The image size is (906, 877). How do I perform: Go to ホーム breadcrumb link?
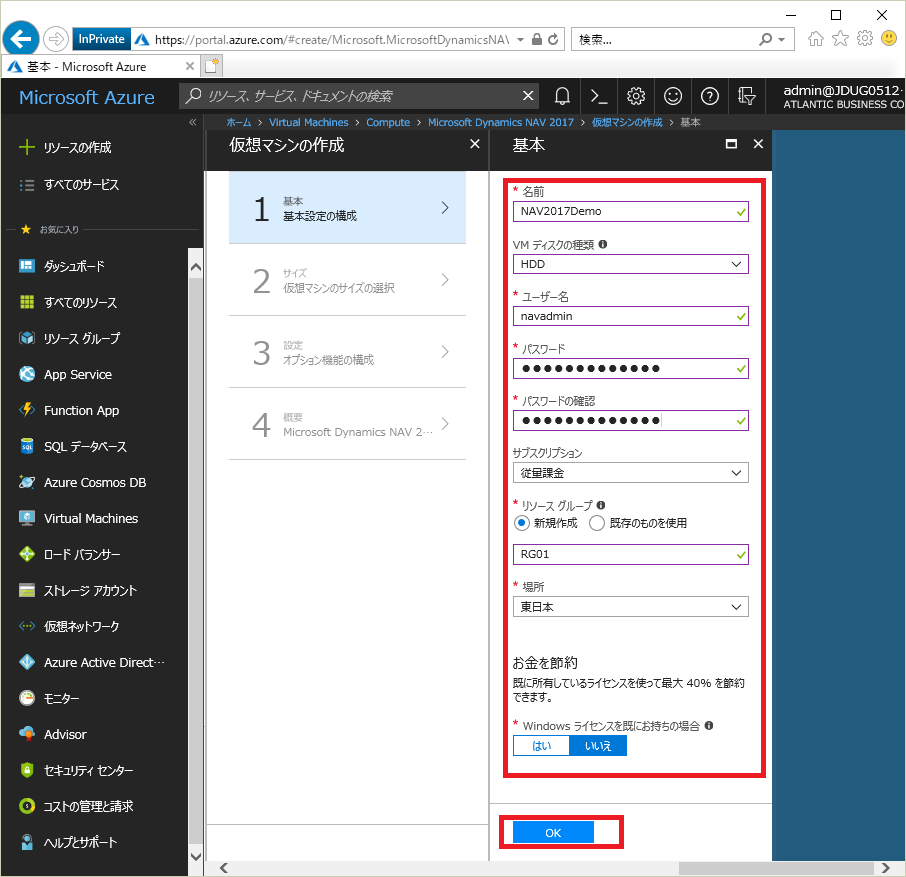click(239, 122)
